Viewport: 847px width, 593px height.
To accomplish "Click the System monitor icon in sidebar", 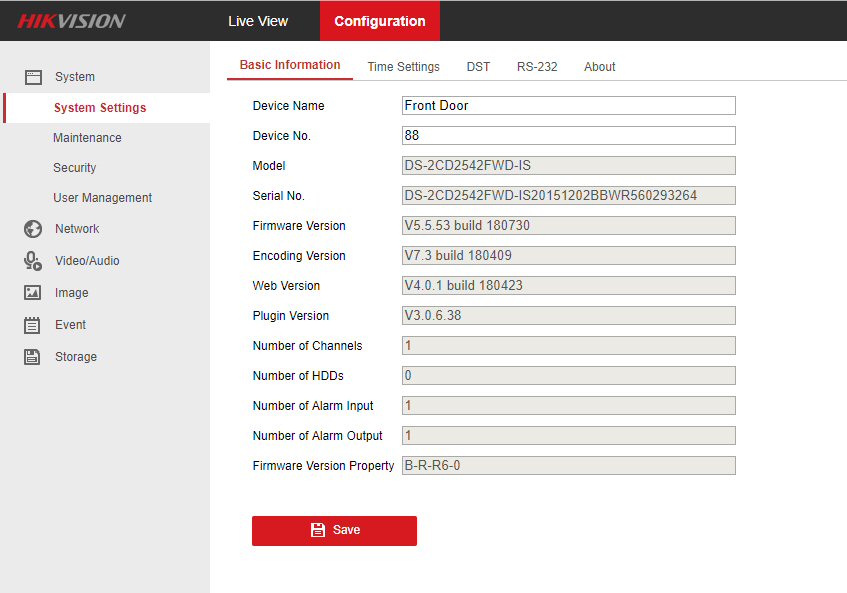I will (33, 77).
